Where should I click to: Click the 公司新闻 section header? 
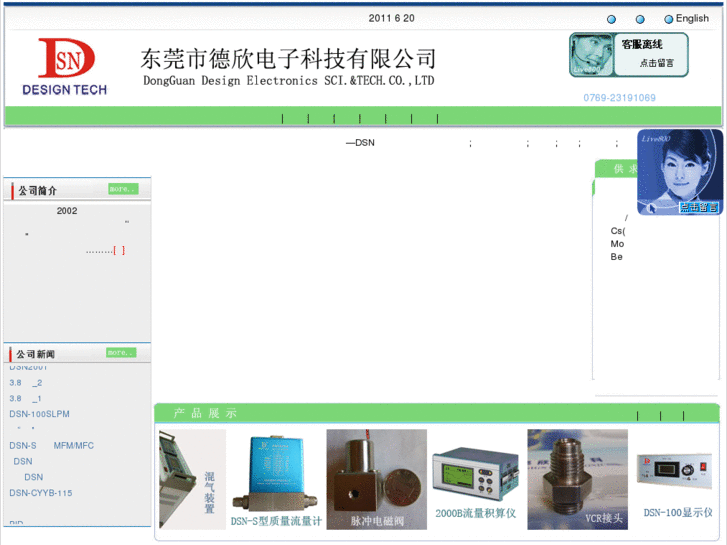coord(35,354)
